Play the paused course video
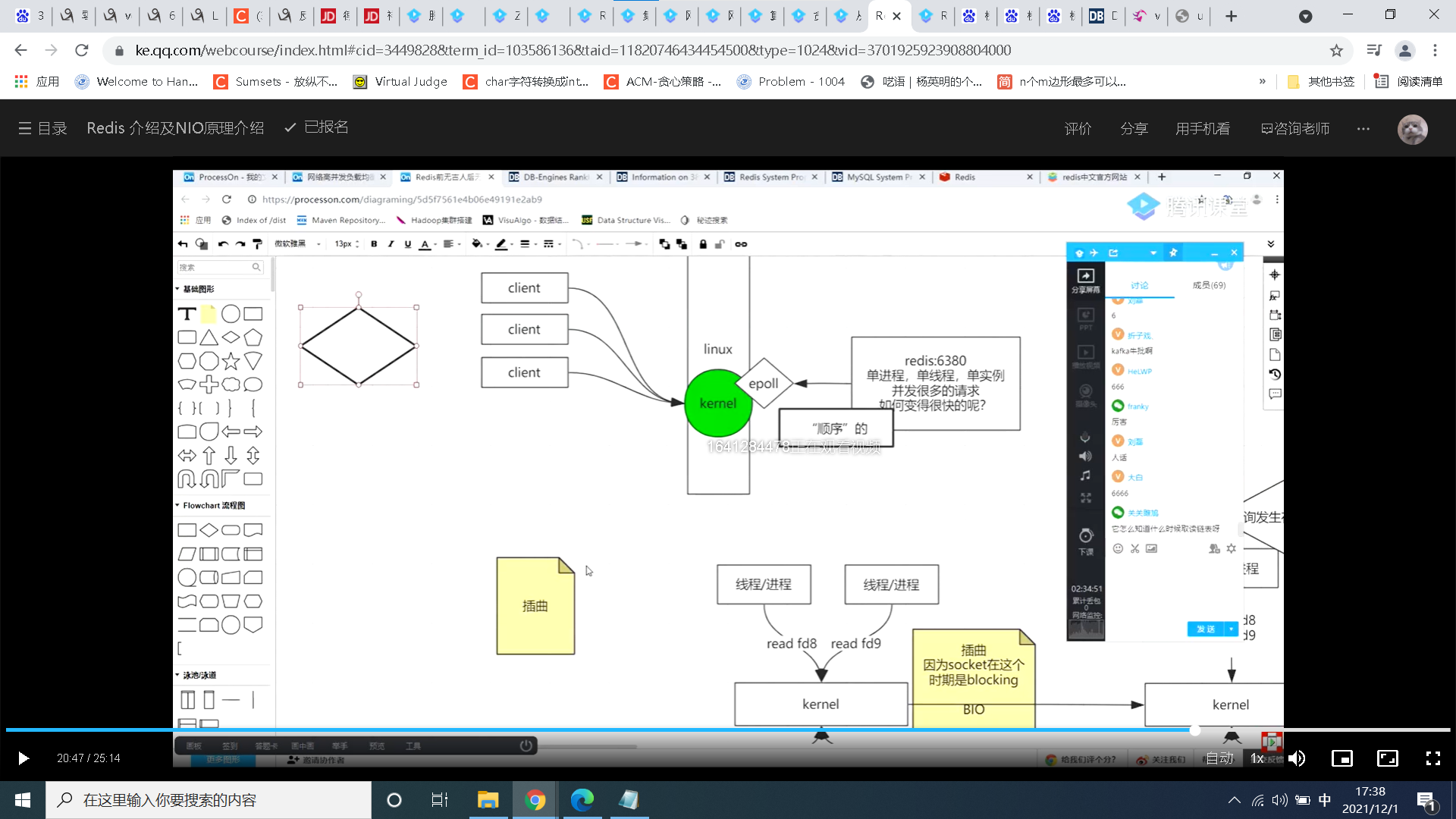Screen dimensions: 1456x819 point(23,758)
